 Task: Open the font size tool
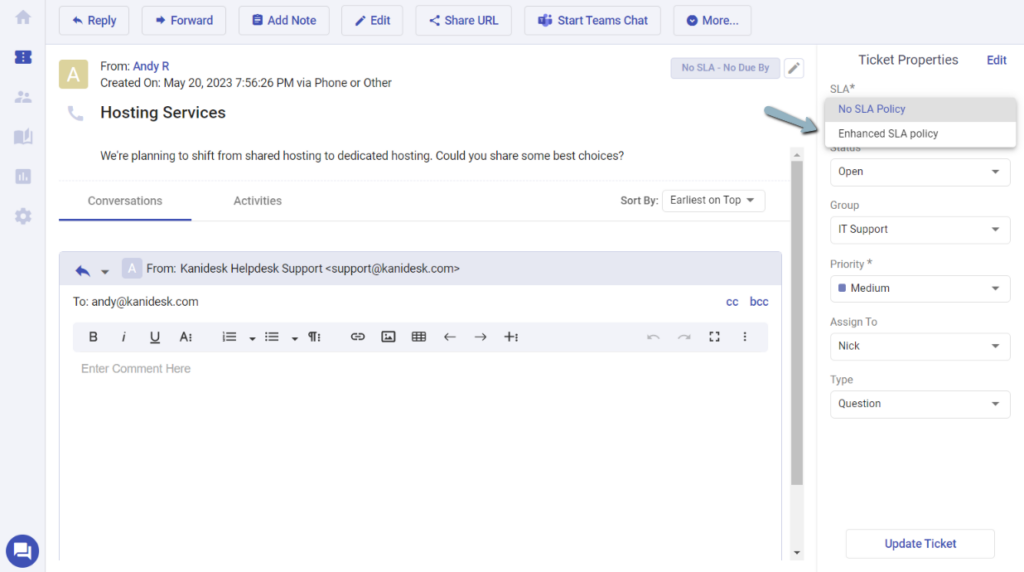[185, 337]
